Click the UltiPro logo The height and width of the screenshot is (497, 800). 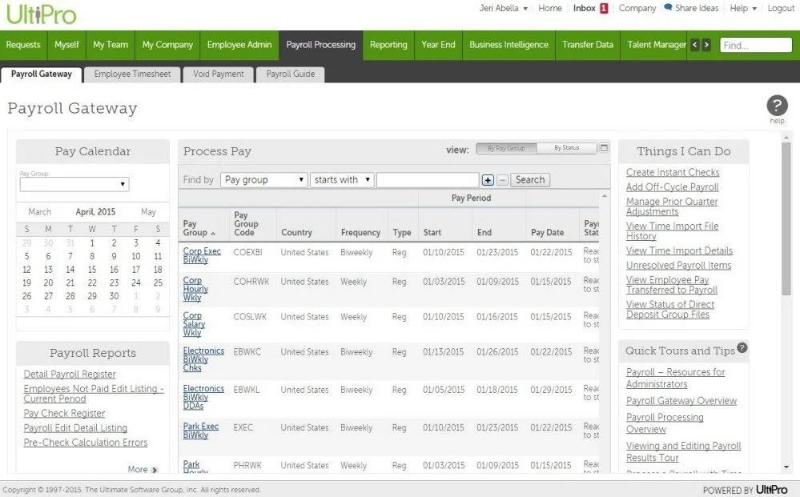pos(41,14)
